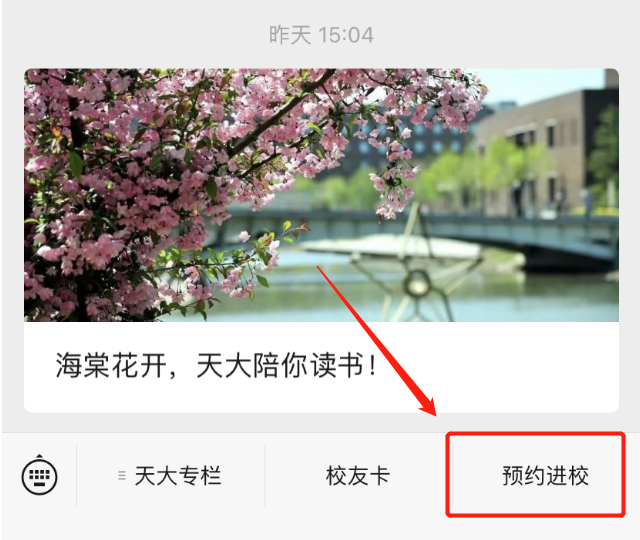640x540 pixels.
Task: Click the 读书 words in the article headline
Action: [337, 364]
